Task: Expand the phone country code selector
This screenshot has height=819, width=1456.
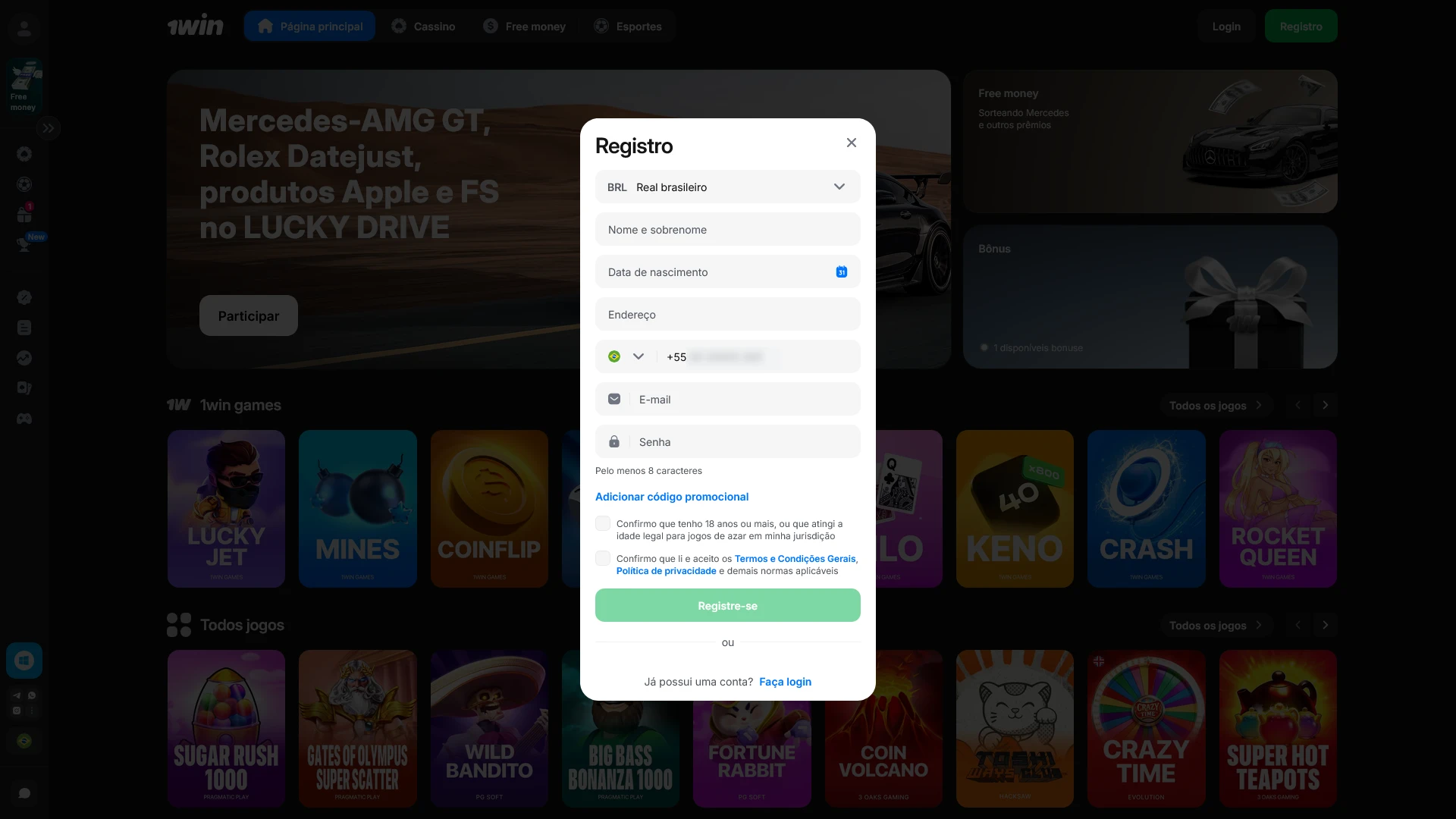Action: tap(626, 357)
